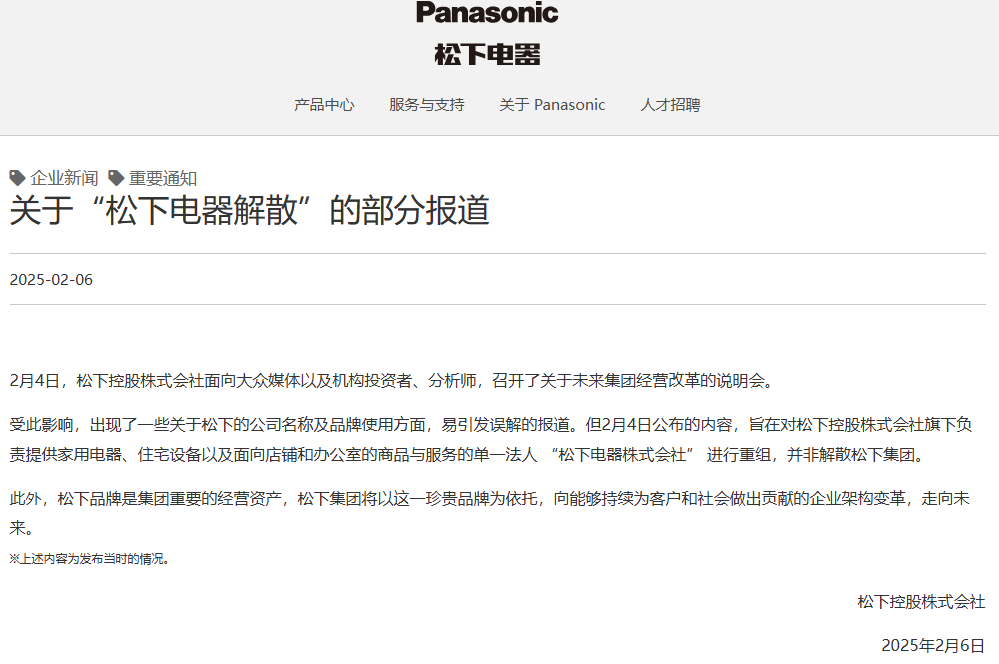Click the tag icon beside 重要通知
Image resolution: width=999 pixels, height=664 pixels.
117,178
